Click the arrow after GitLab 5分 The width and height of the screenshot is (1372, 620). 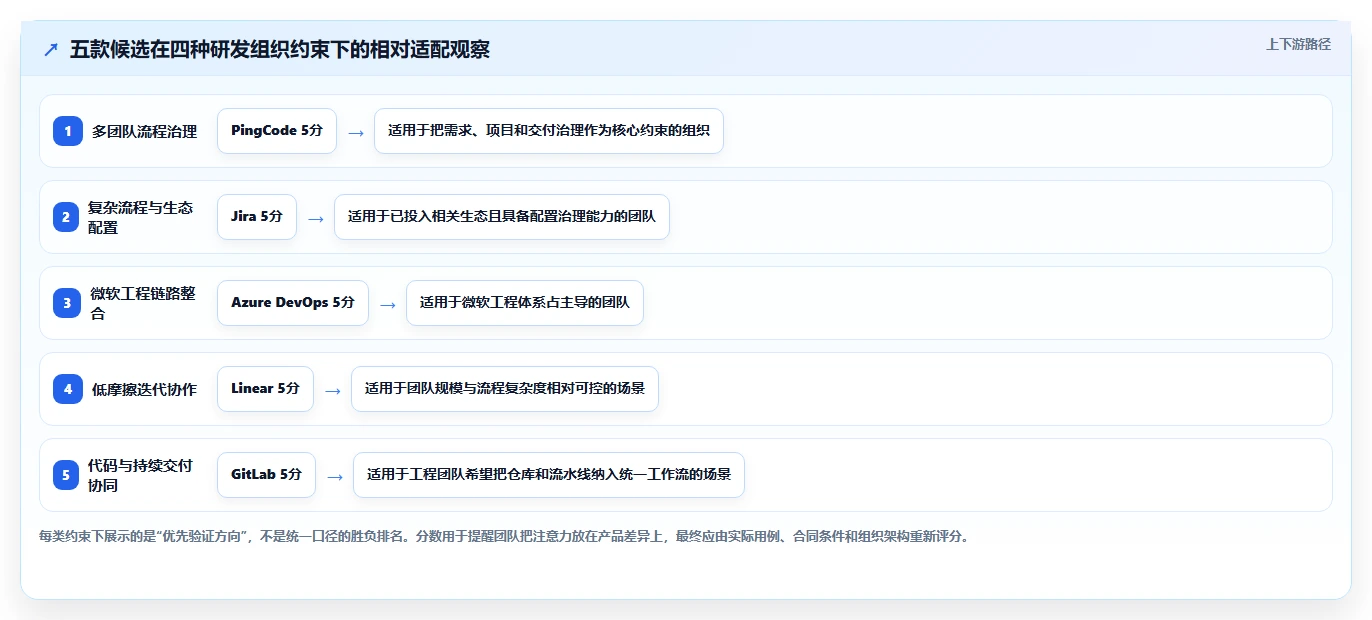pyautogui.click(x=335, y=477)
